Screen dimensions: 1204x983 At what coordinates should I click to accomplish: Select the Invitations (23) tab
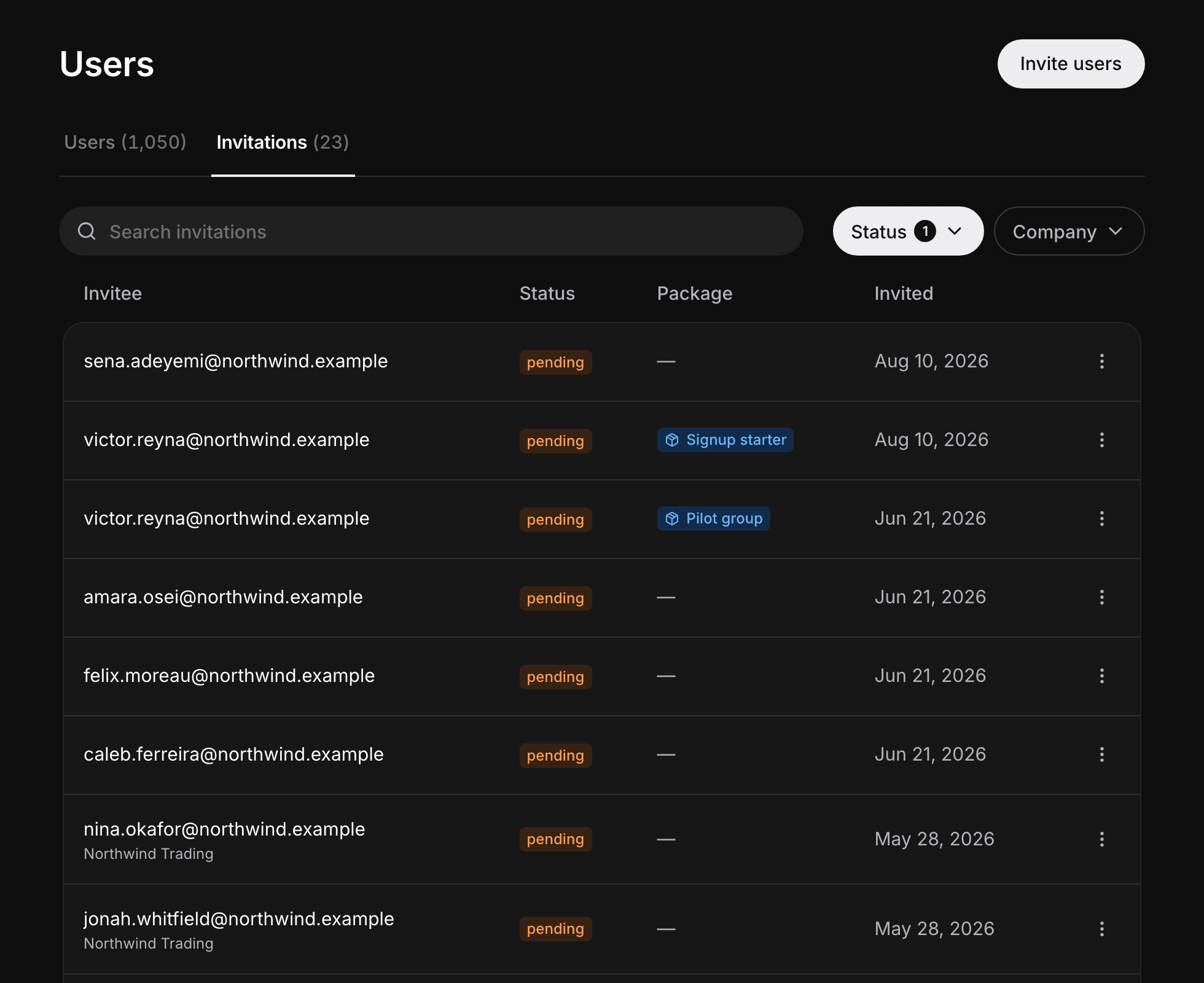[283, 143]
